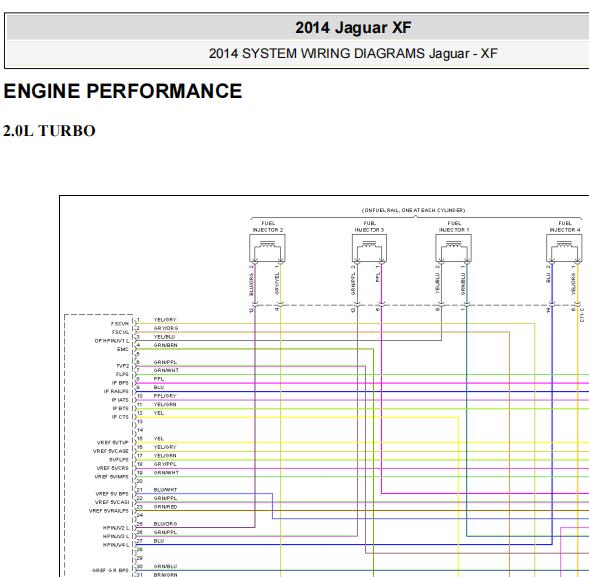
Task: Click the 'EMC' signal label
Action: click(123, 349)
